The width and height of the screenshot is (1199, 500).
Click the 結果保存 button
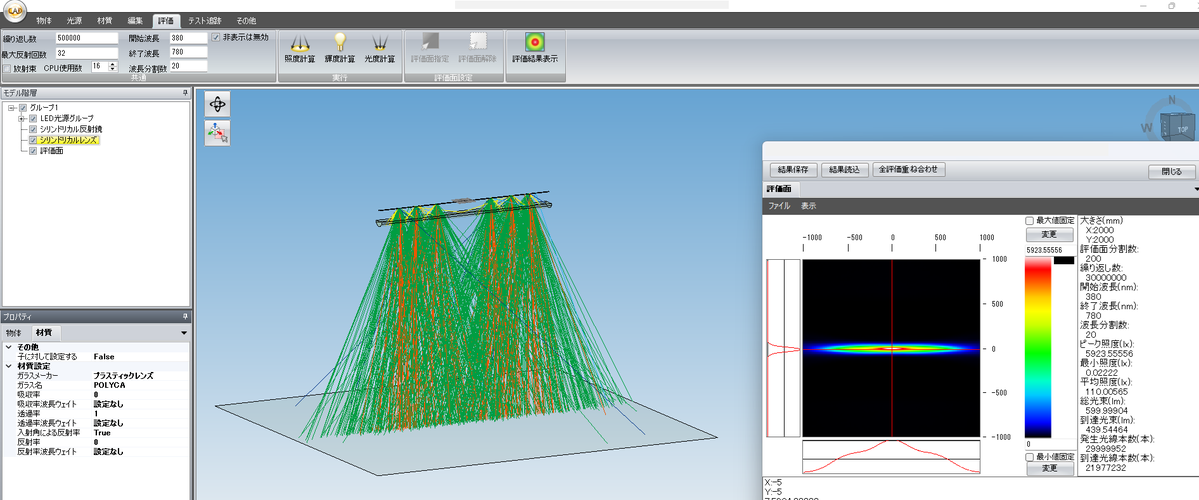point(793,170)
